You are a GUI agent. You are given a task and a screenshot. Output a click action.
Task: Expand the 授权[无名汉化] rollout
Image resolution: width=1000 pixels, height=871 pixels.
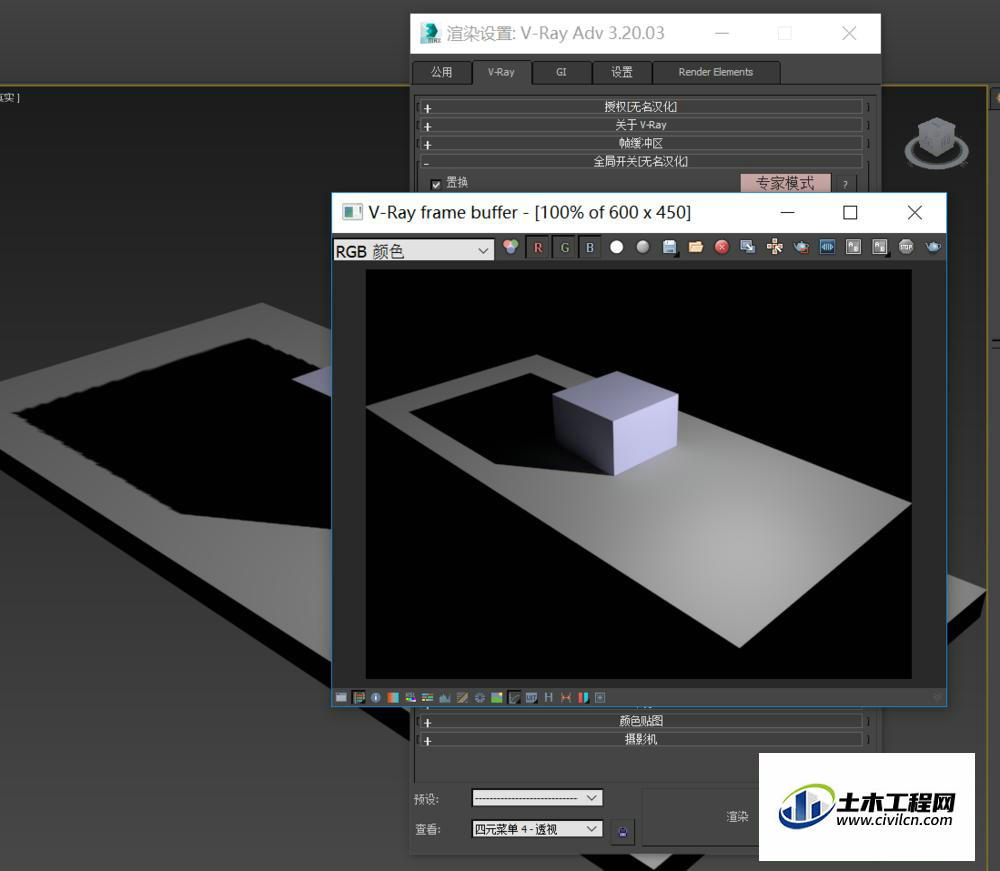[641, 106]
